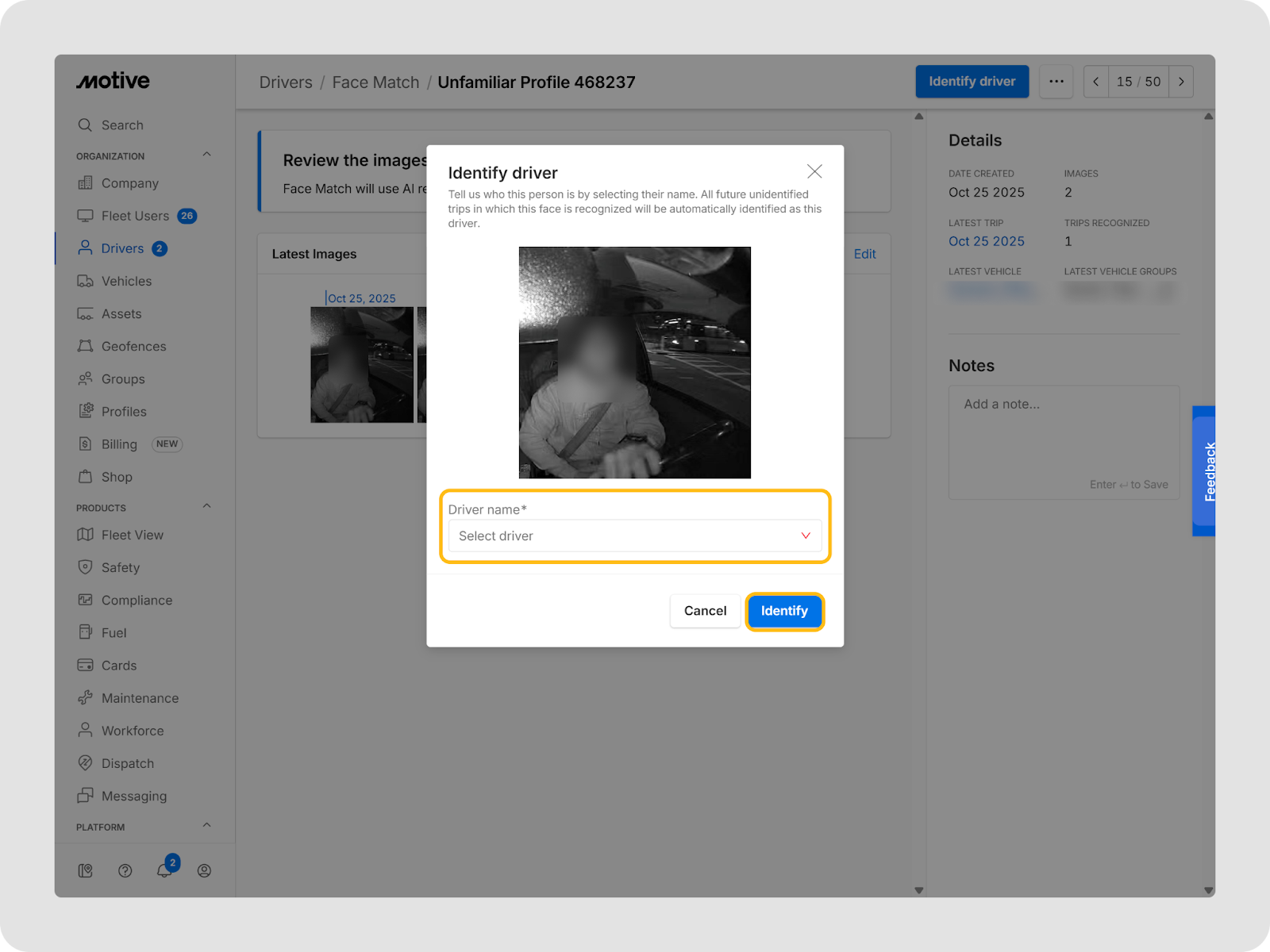Close the Identify driver dialog

[814, 171]
